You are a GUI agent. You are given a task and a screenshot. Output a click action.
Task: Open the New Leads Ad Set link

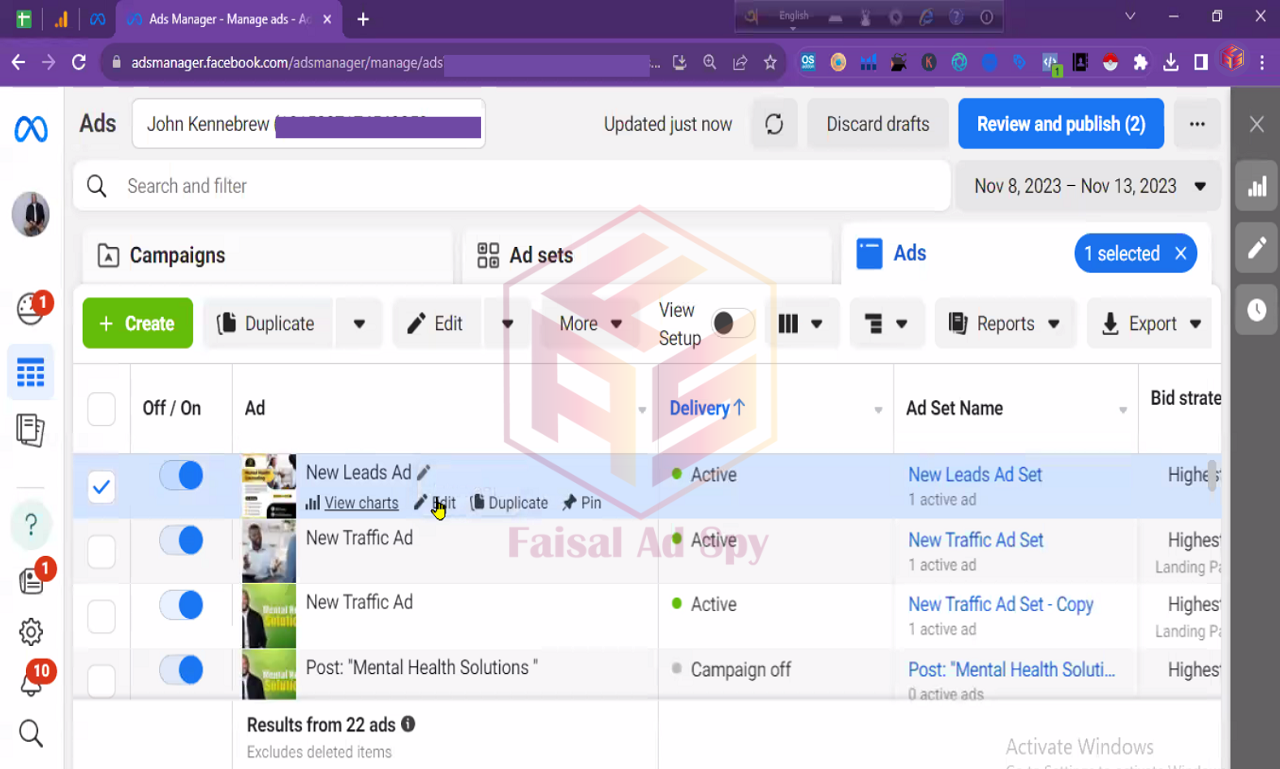tap(975, 475)
